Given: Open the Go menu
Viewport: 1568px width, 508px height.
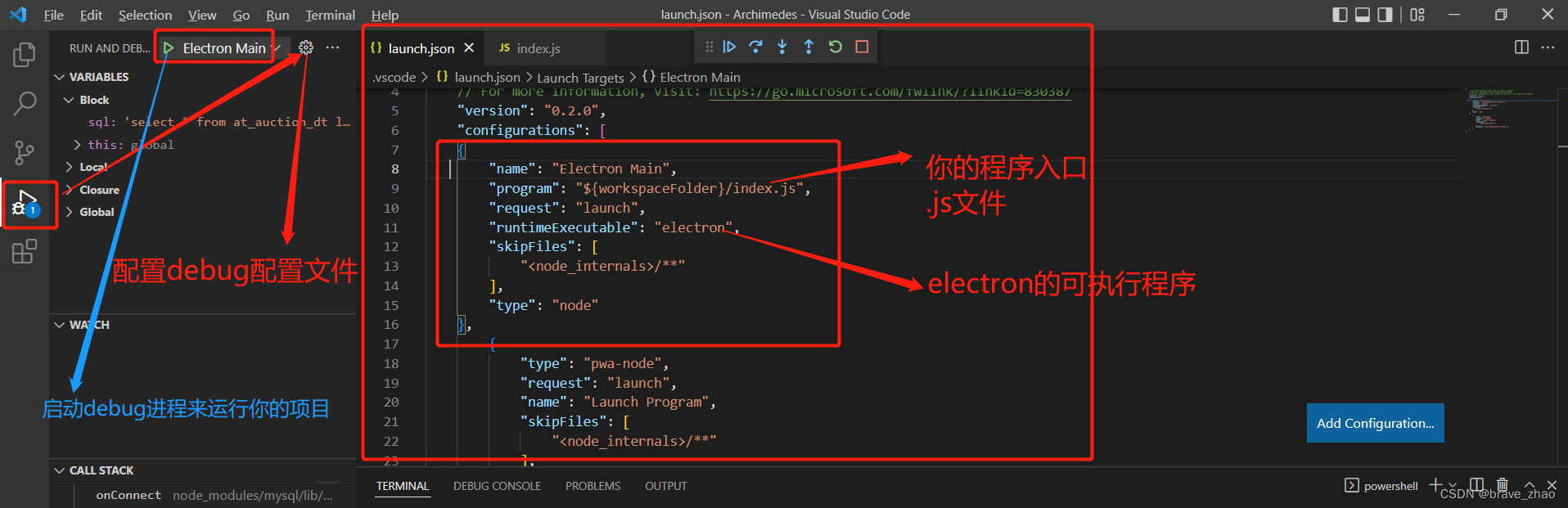Looking at the screenshot, I should pyautogui.click(x=241, y=15).
